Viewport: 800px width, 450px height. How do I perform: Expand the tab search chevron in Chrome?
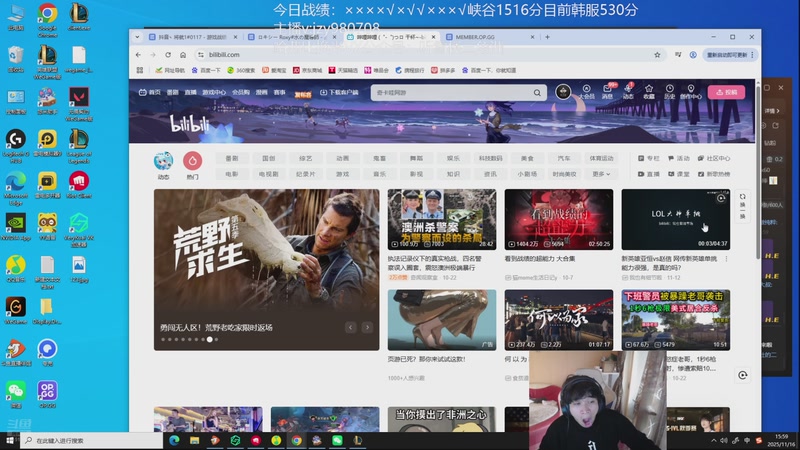(137, 37)
